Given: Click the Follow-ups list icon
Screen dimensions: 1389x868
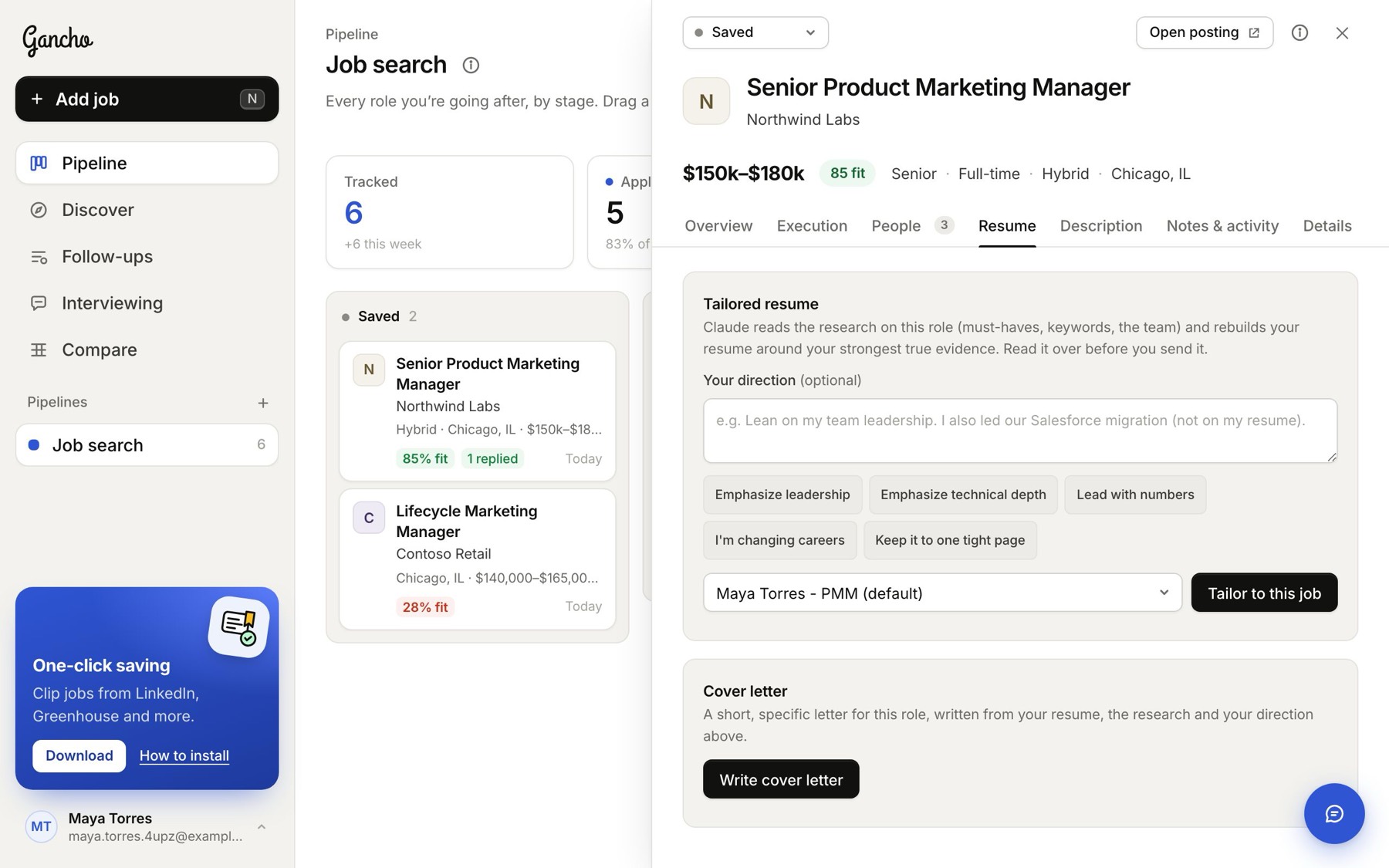Looking at the screenshot, I should [39, 257].
